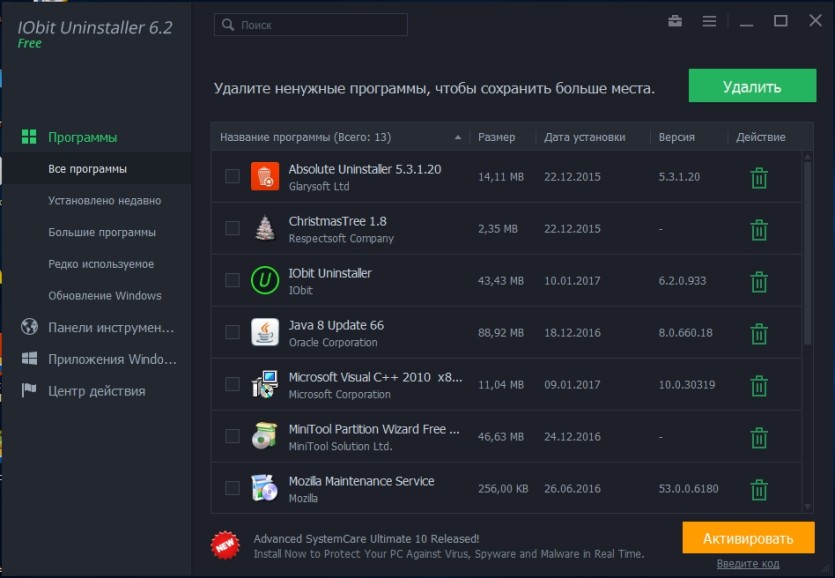Click size 88,92 MB cell
835x578 pixels.
501,333
